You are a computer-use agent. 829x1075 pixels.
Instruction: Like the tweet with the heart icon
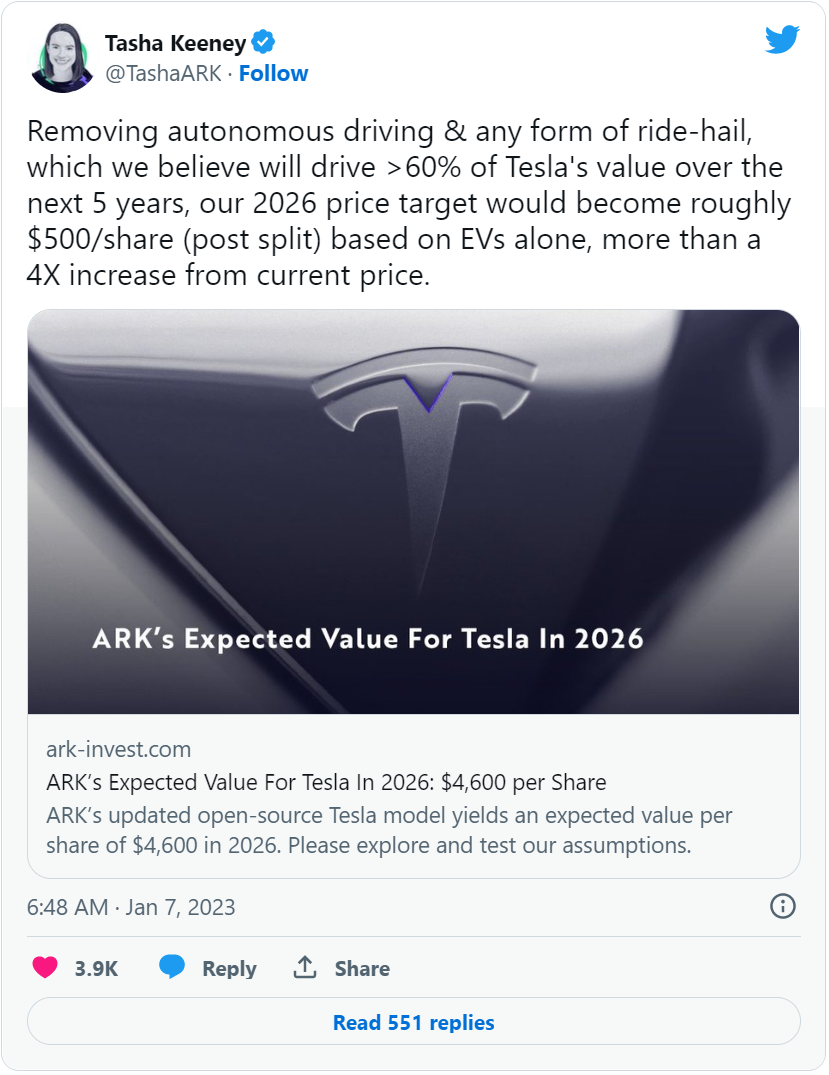(x=45, y=968)
